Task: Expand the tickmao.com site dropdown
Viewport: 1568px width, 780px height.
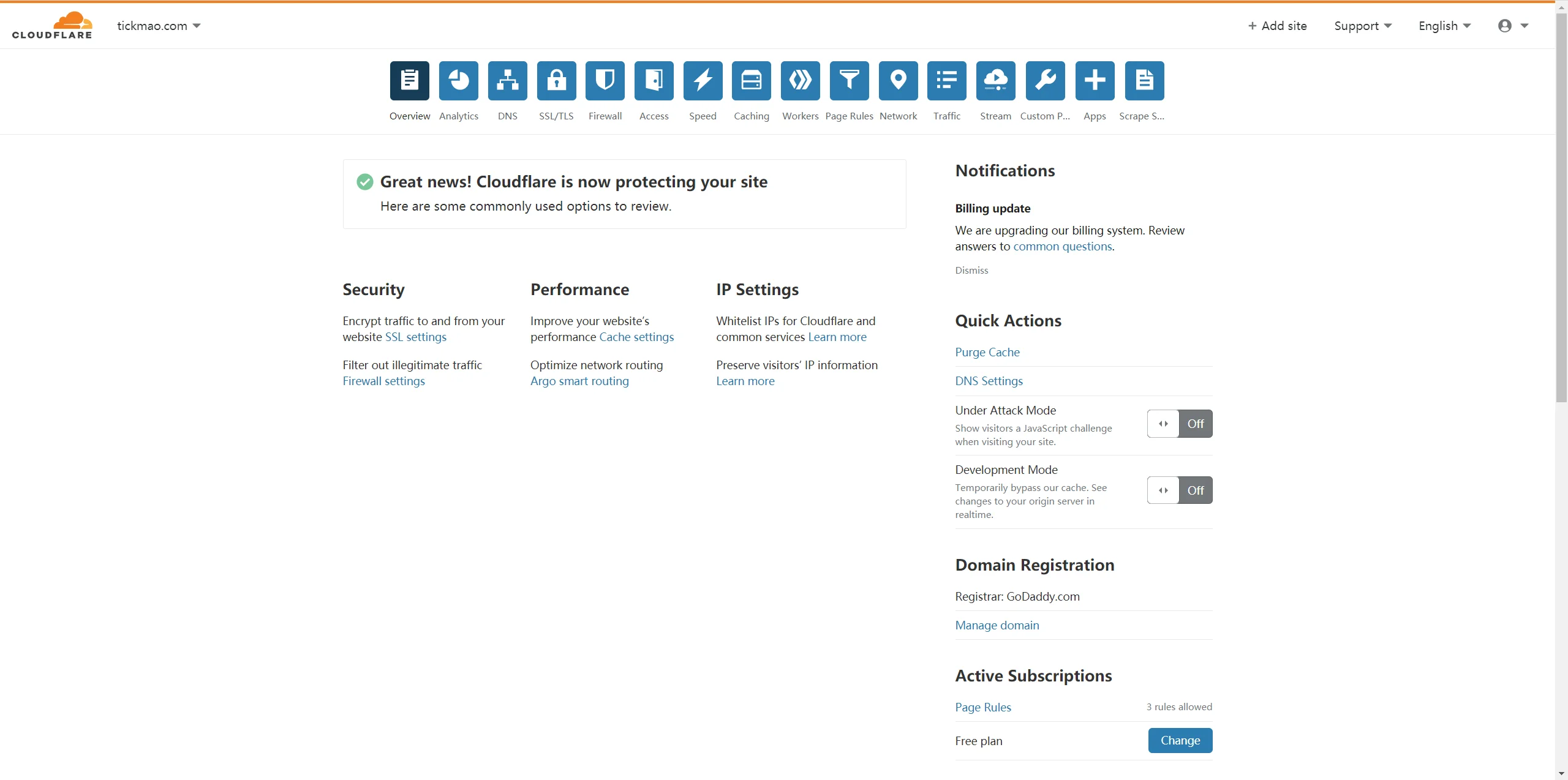Action: pyautogui.click(x=159, y=26)
